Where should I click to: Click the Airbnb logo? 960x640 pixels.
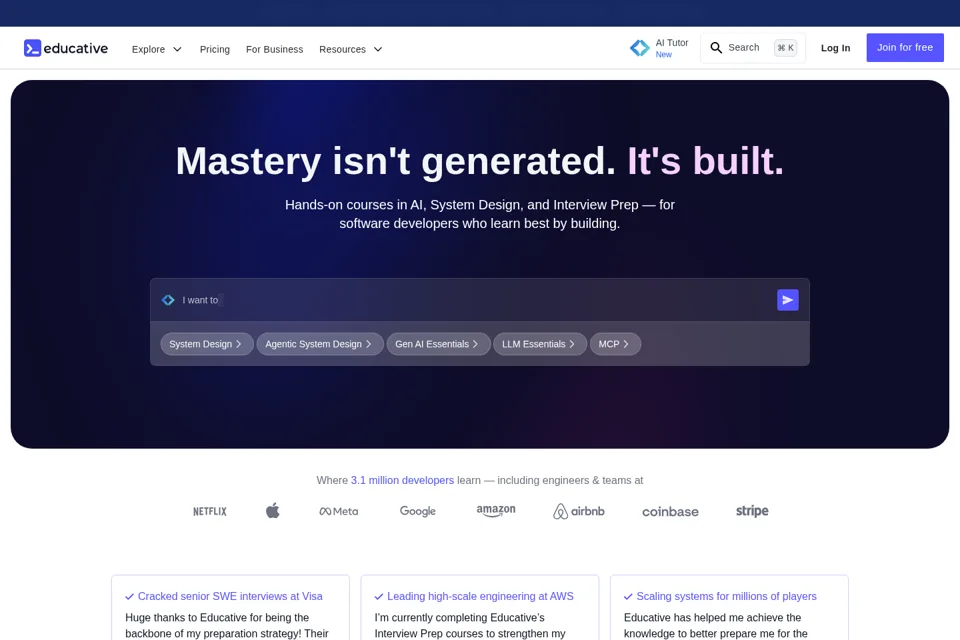tap(579, 511)
